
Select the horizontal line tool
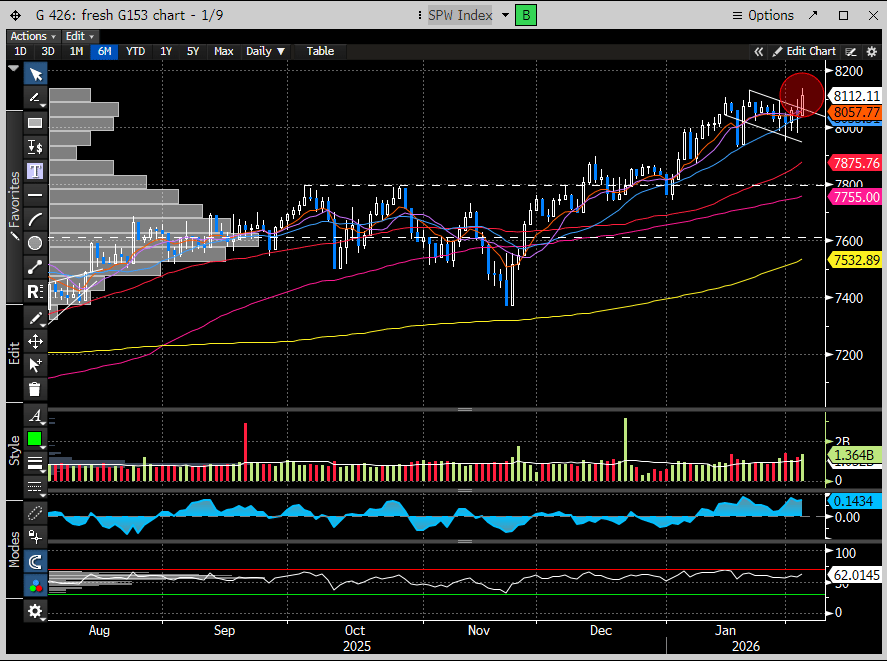coord(35,195)
